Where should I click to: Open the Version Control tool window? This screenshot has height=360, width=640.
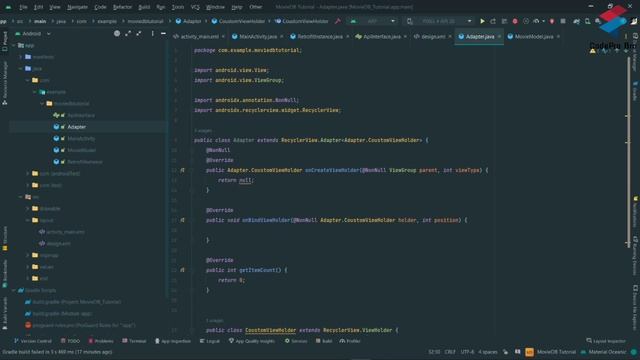coord(33,341)
